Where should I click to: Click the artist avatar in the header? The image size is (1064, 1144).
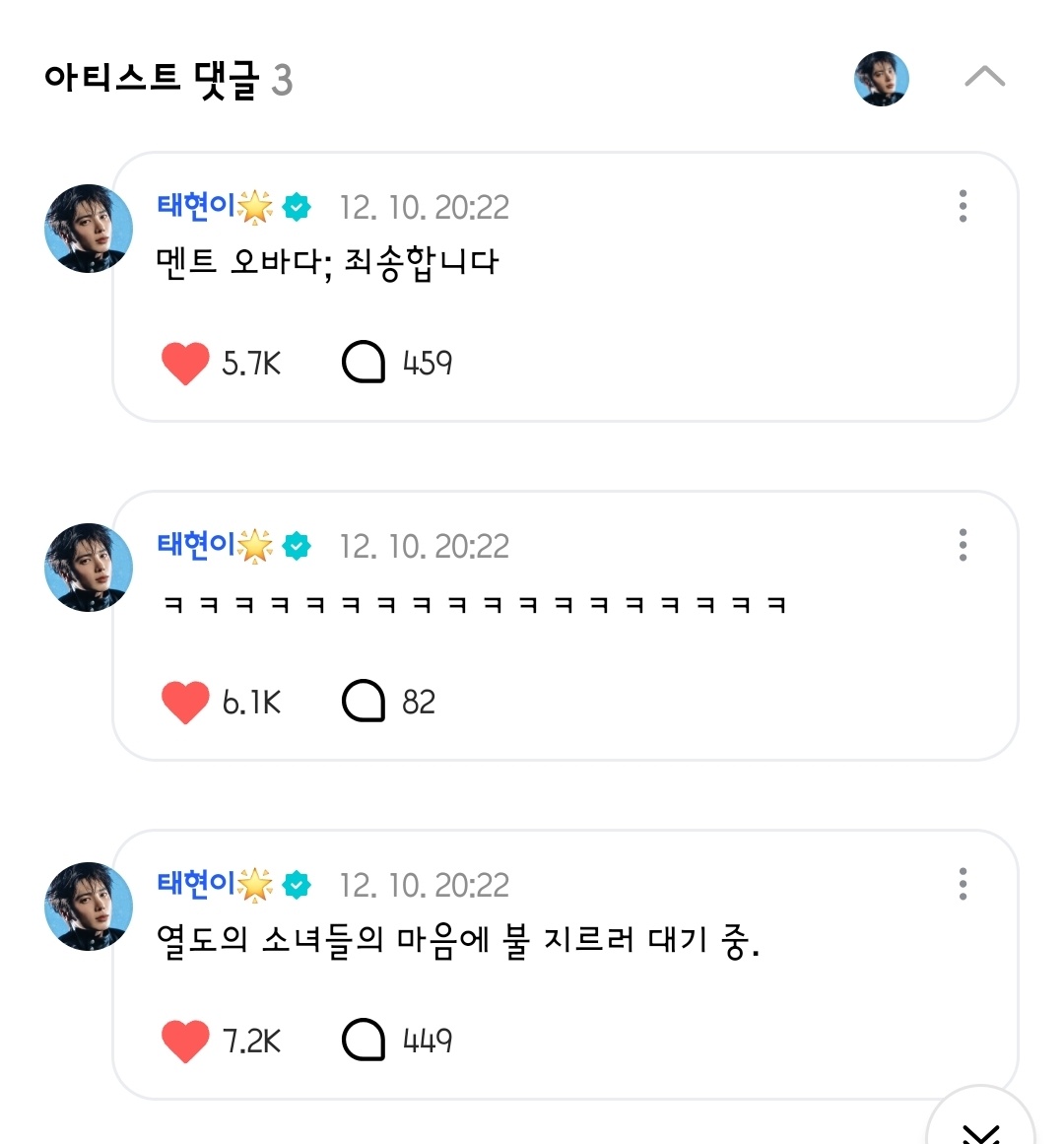click(x=881, y=79)
